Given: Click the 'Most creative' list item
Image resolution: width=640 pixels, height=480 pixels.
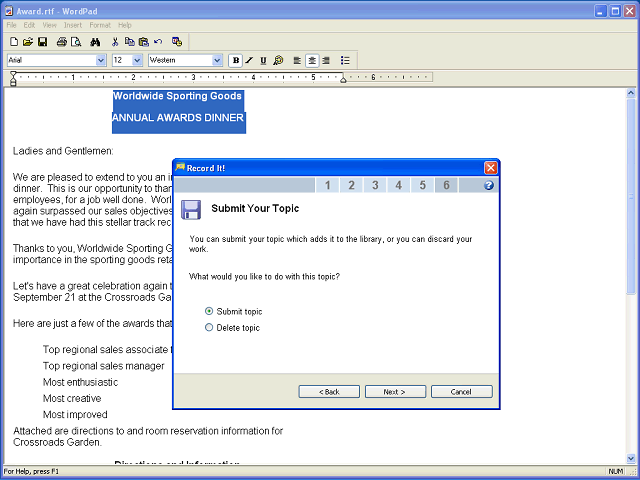Looking at the screenshot, I should [72, 398].
